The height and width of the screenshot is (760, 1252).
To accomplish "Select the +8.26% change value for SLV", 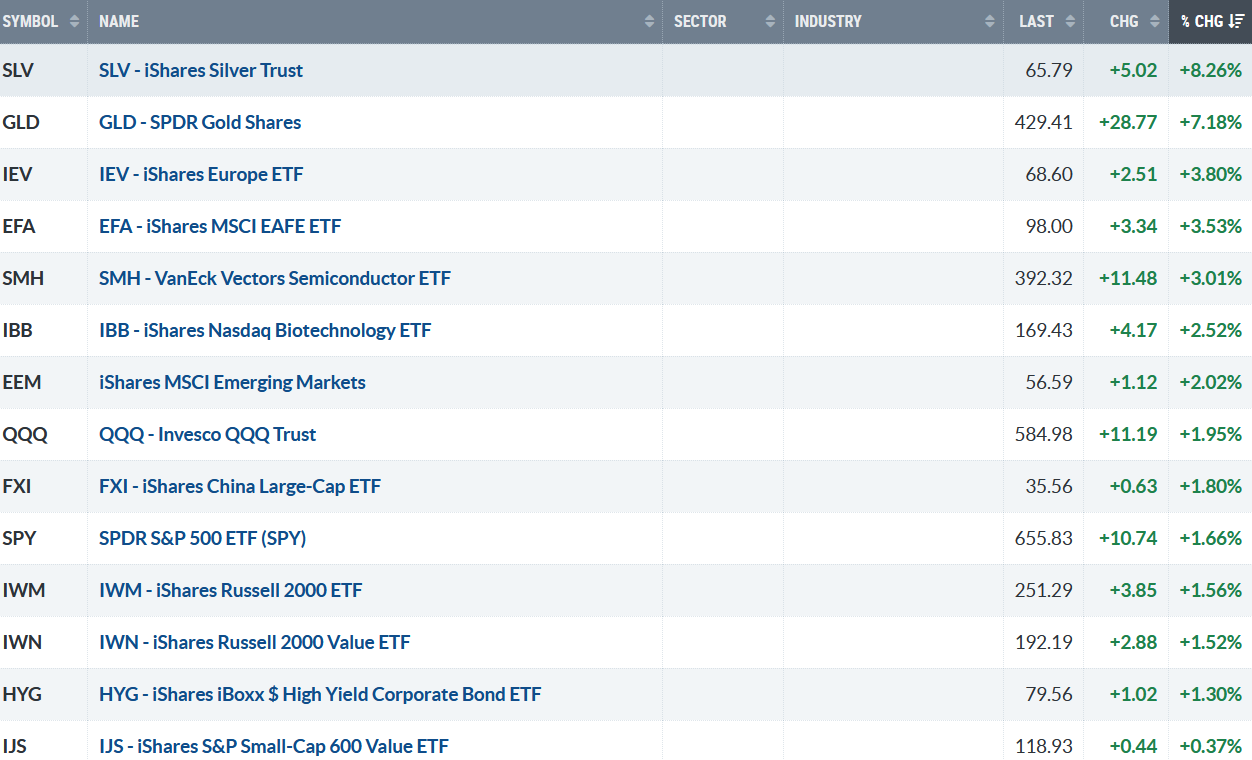I will click(1209, 70).
